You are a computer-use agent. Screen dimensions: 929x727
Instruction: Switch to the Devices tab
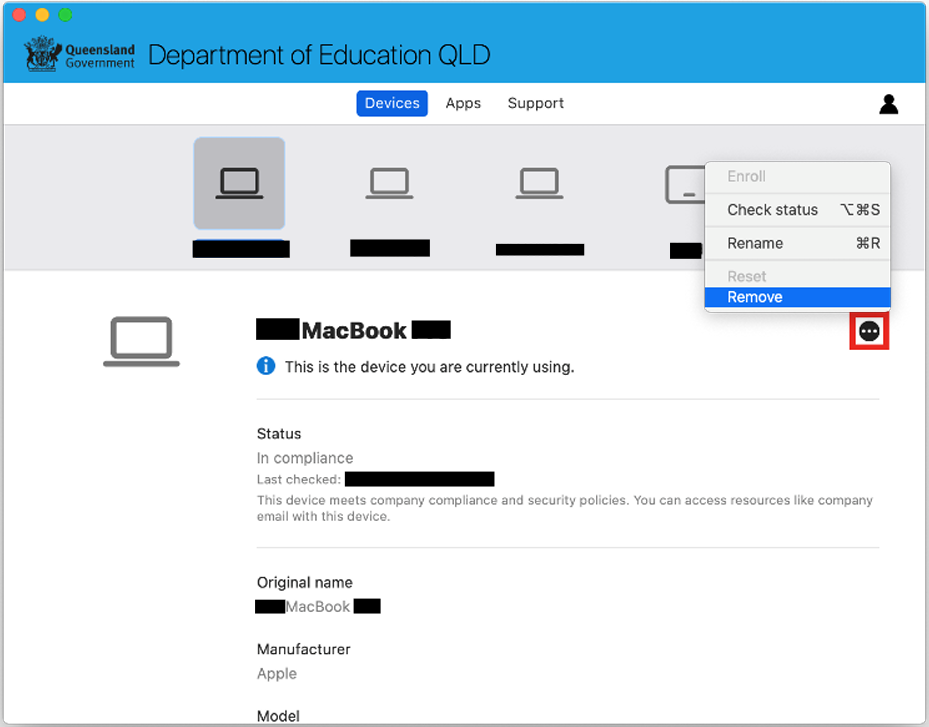pyautogui.click(x=392, y=103)
